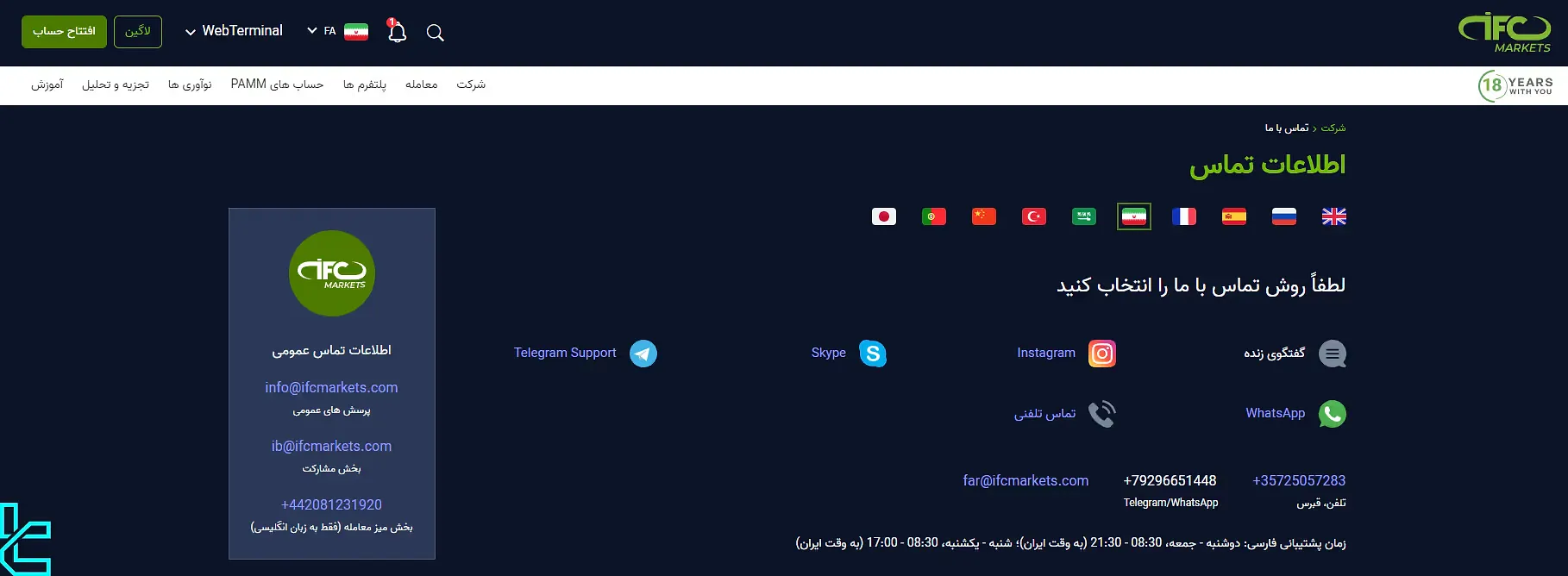Click the info@ifcmarkets.com email
This screenshot has height=576, width=1568.
tap(332, 387)
